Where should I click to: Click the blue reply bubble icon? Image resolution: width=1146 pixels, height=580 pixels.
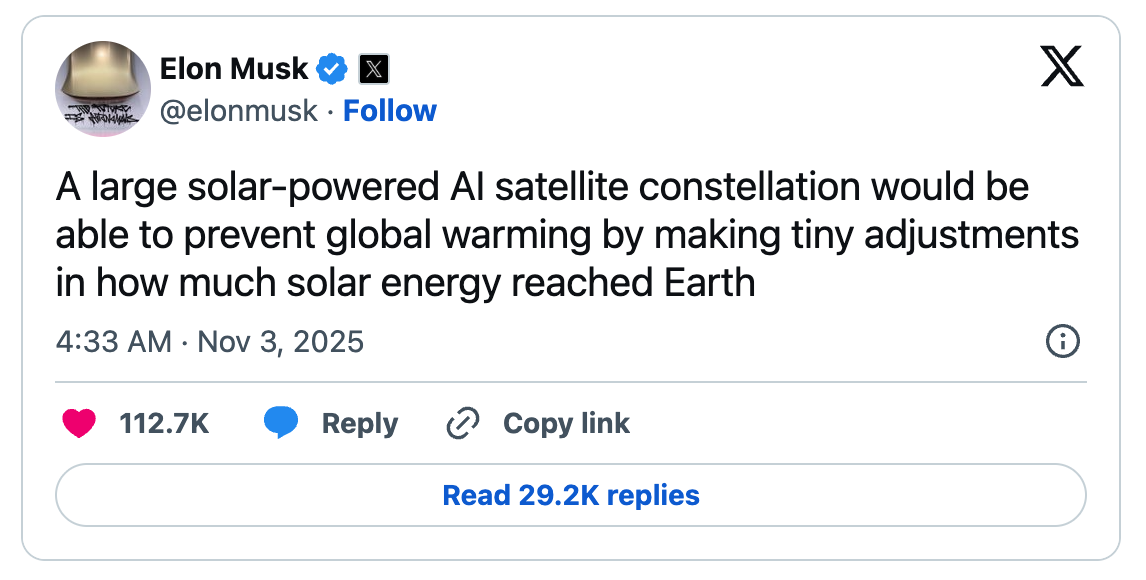pos(281,424)
